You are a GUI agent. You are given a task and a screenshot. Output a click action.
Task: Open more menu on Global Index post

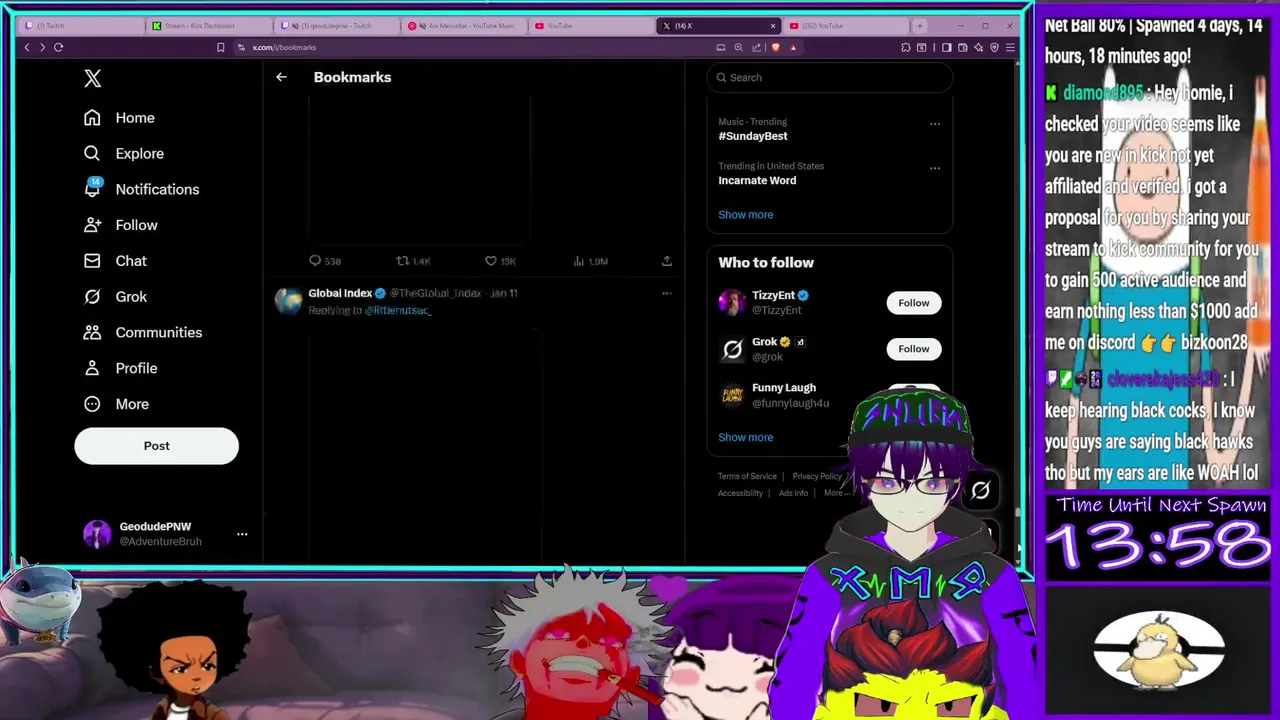(667, 294)
